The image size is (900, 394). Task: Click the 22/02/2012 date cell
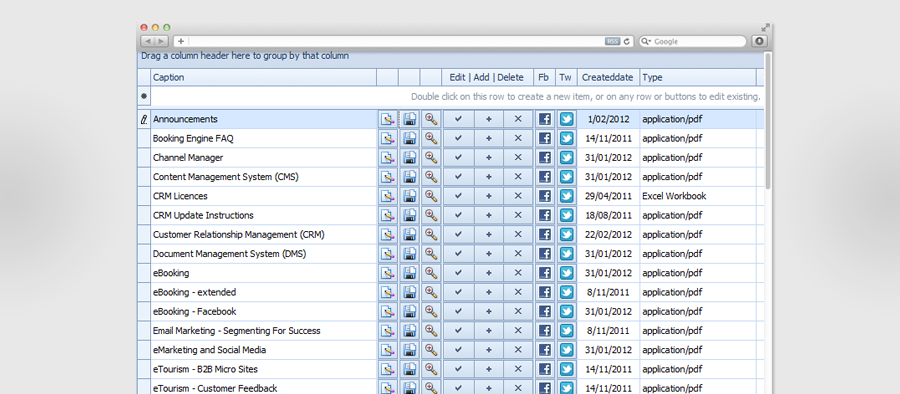tap(608, 235)
